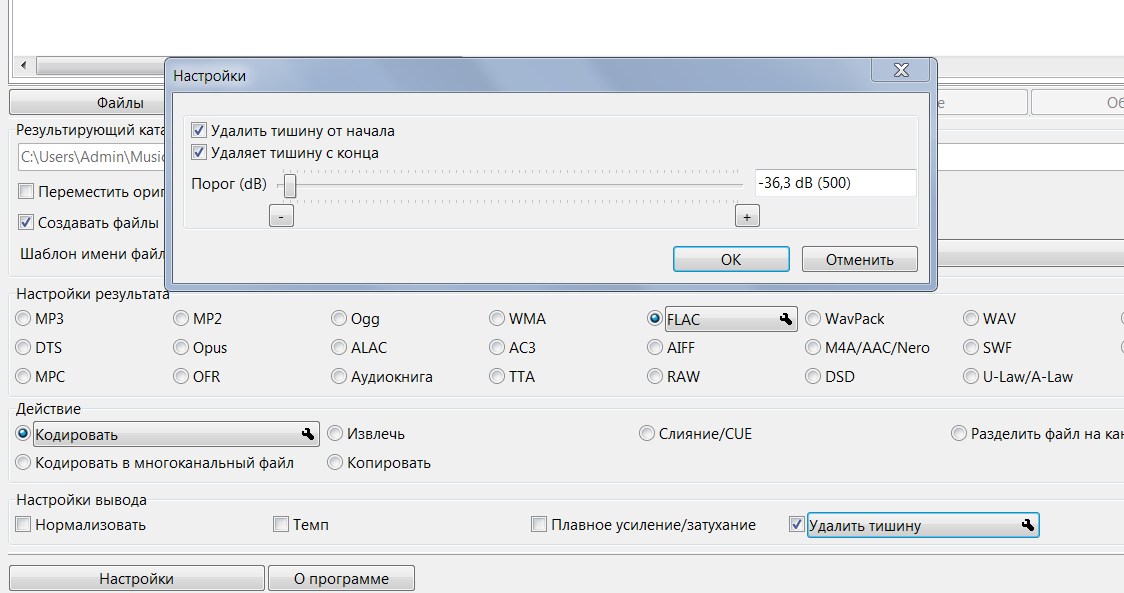The height and width of the screenshot is (593, 1124).
Task: Open FLAC format settings wrench icon
Action: click(x=785, y=319)
